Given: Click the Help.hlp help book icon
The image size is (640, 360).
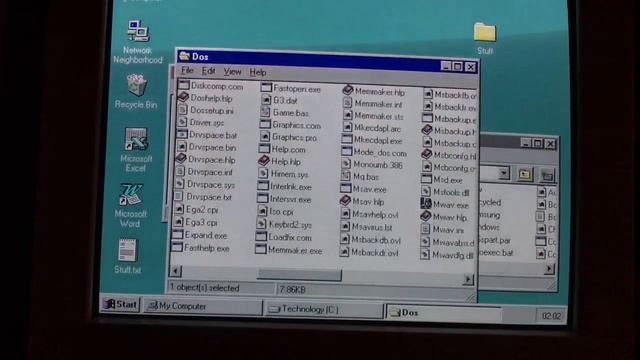Looking at the screenshot, I should click(x=264, y=161).
